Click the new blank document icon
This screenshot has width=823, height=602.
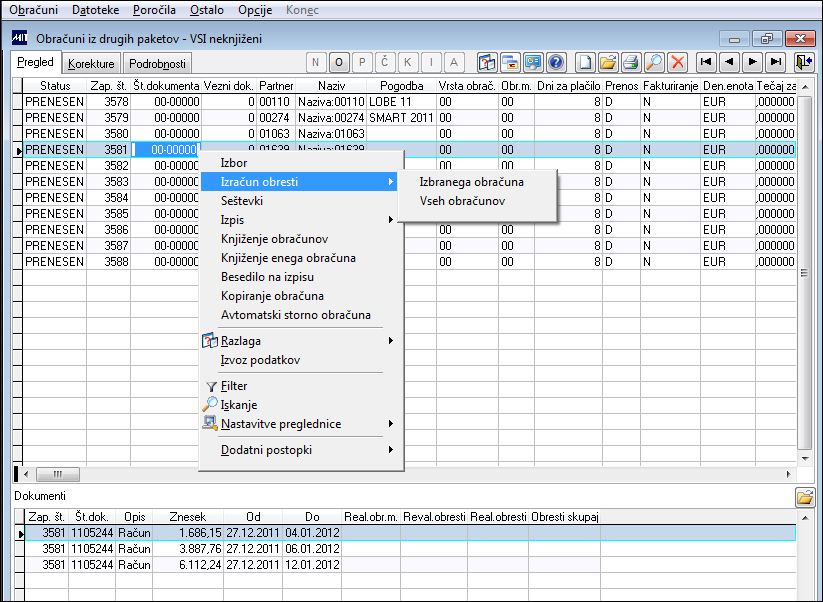(x=584, y=62)
